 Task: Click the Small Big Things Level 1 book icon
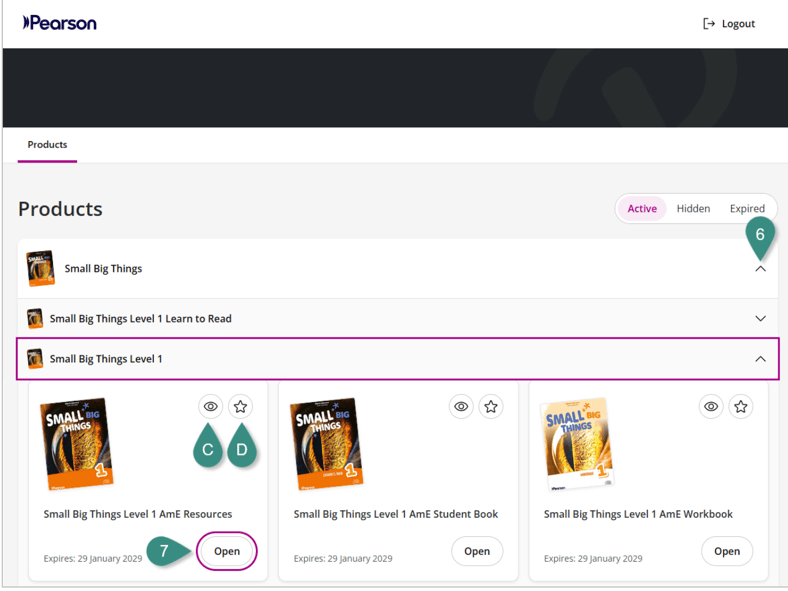(35, 359)
